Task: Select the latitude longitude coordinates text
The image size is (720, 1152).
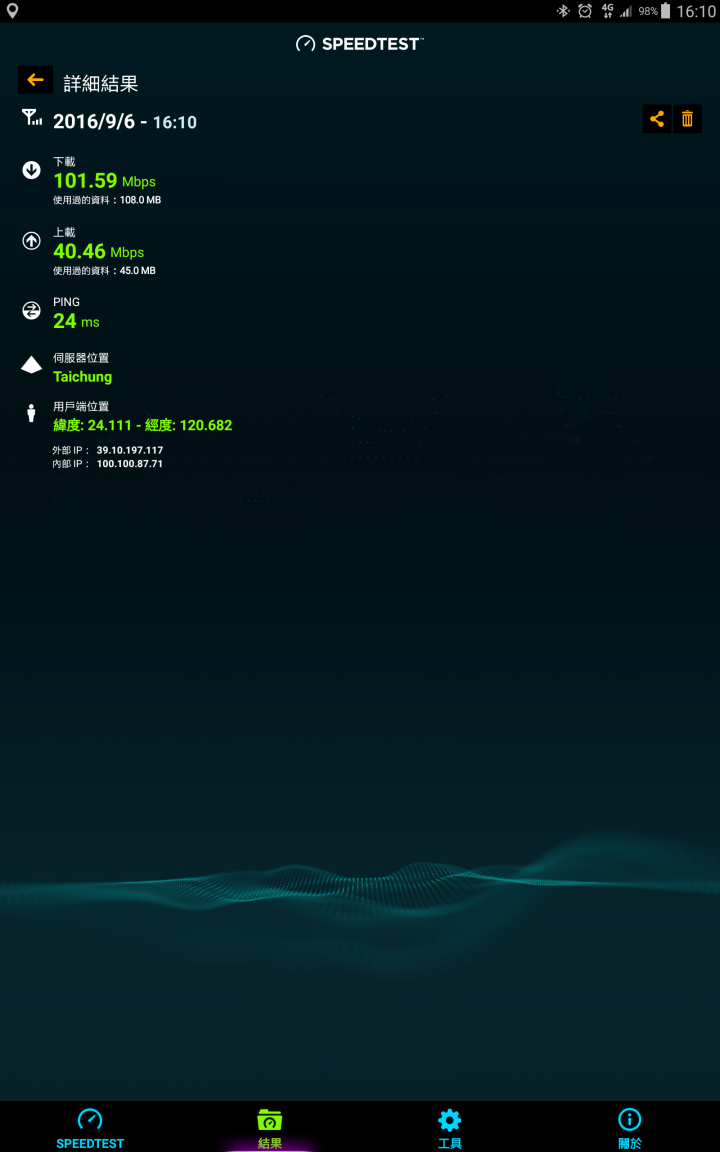Action: click(143, 425)
